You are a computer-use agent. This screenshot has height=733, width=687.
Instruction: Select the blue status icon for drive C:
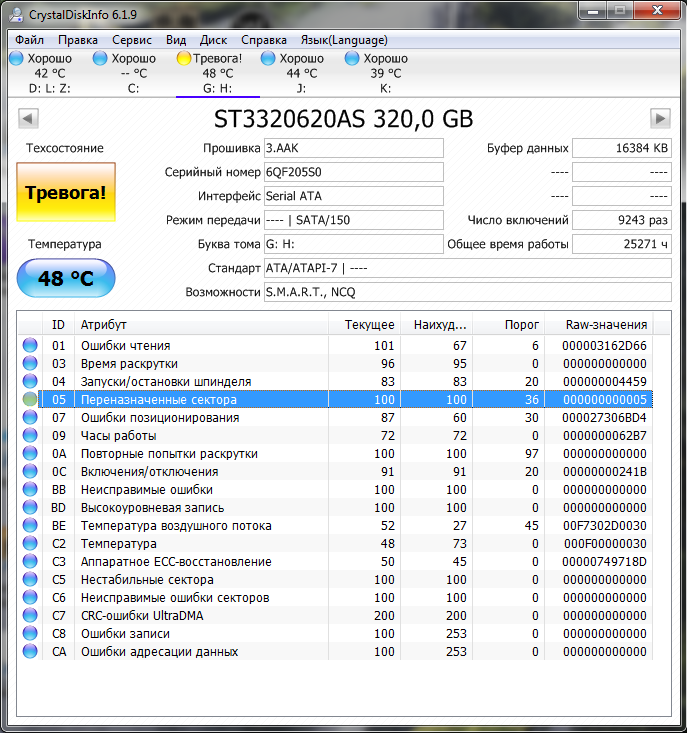point(100,59)
